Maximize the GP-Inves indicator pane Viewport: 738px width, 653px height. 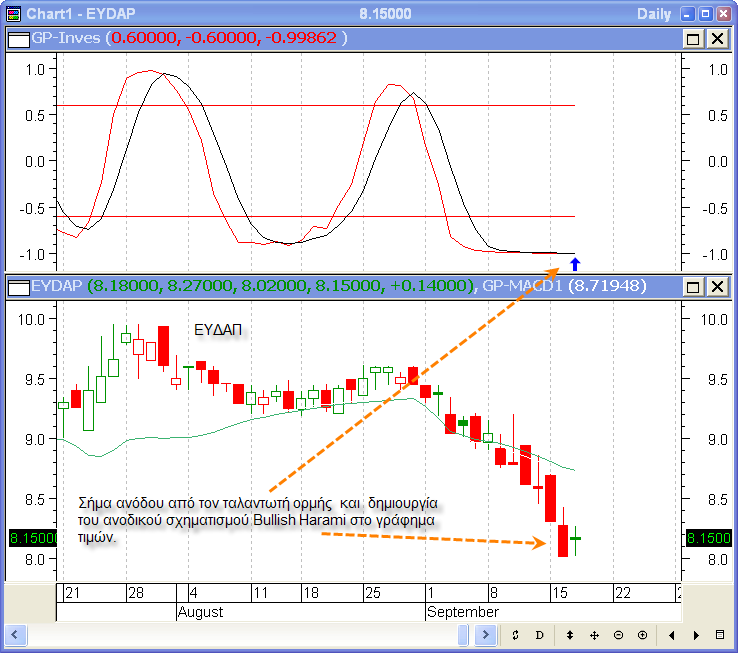[693, 38]
